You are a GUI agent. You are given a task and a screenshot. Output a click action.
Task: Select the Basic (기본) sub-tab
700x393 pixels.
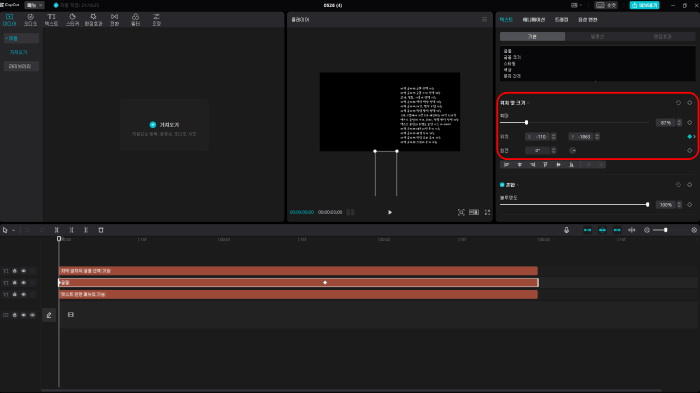click(532, 37)
